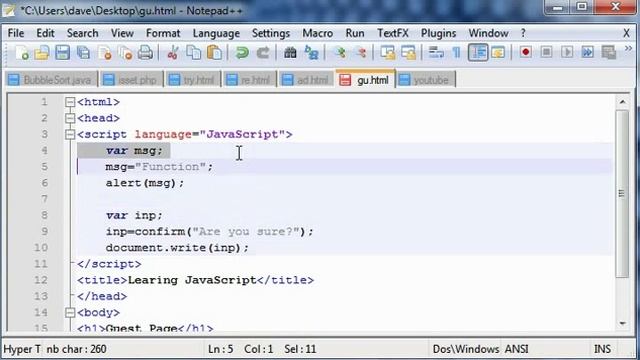Collapse the <script> fold on line 3

click(70, 134)
